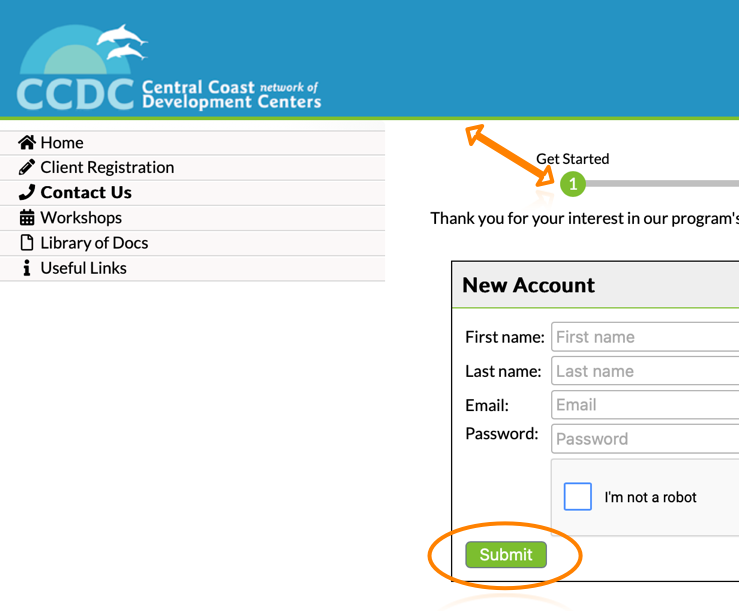The height and width of the screenshot is (611, 739).
Task: Click the gray Get Started progress bar
Action: (662, 184)
